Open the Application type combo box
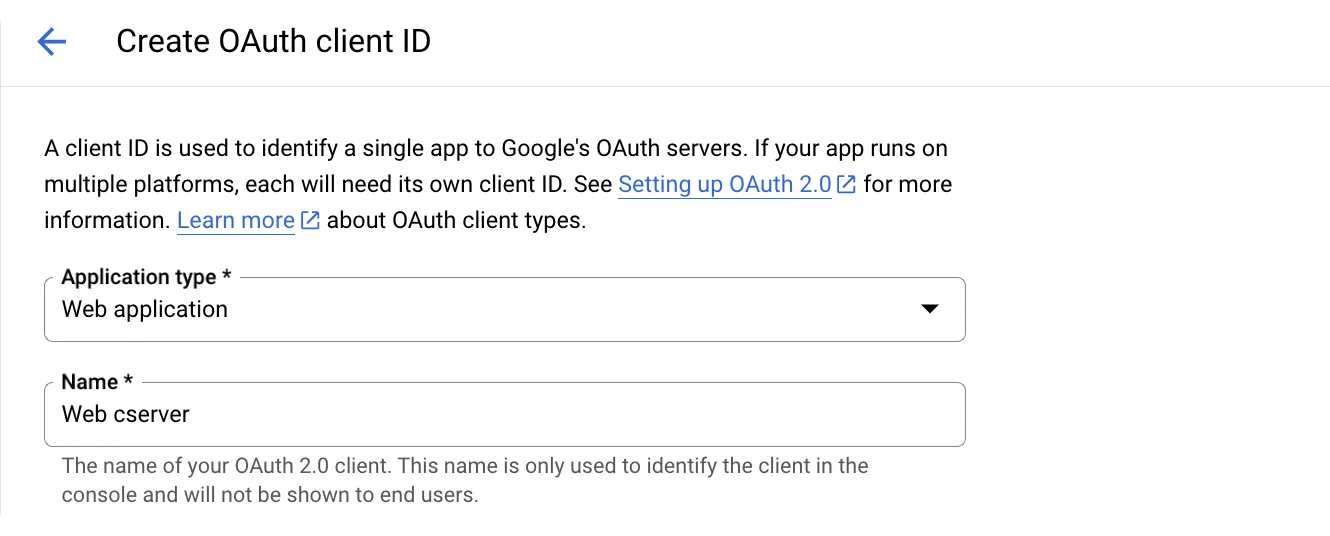Viewport: 1330px width, 536px height. (x=505, y=309)
